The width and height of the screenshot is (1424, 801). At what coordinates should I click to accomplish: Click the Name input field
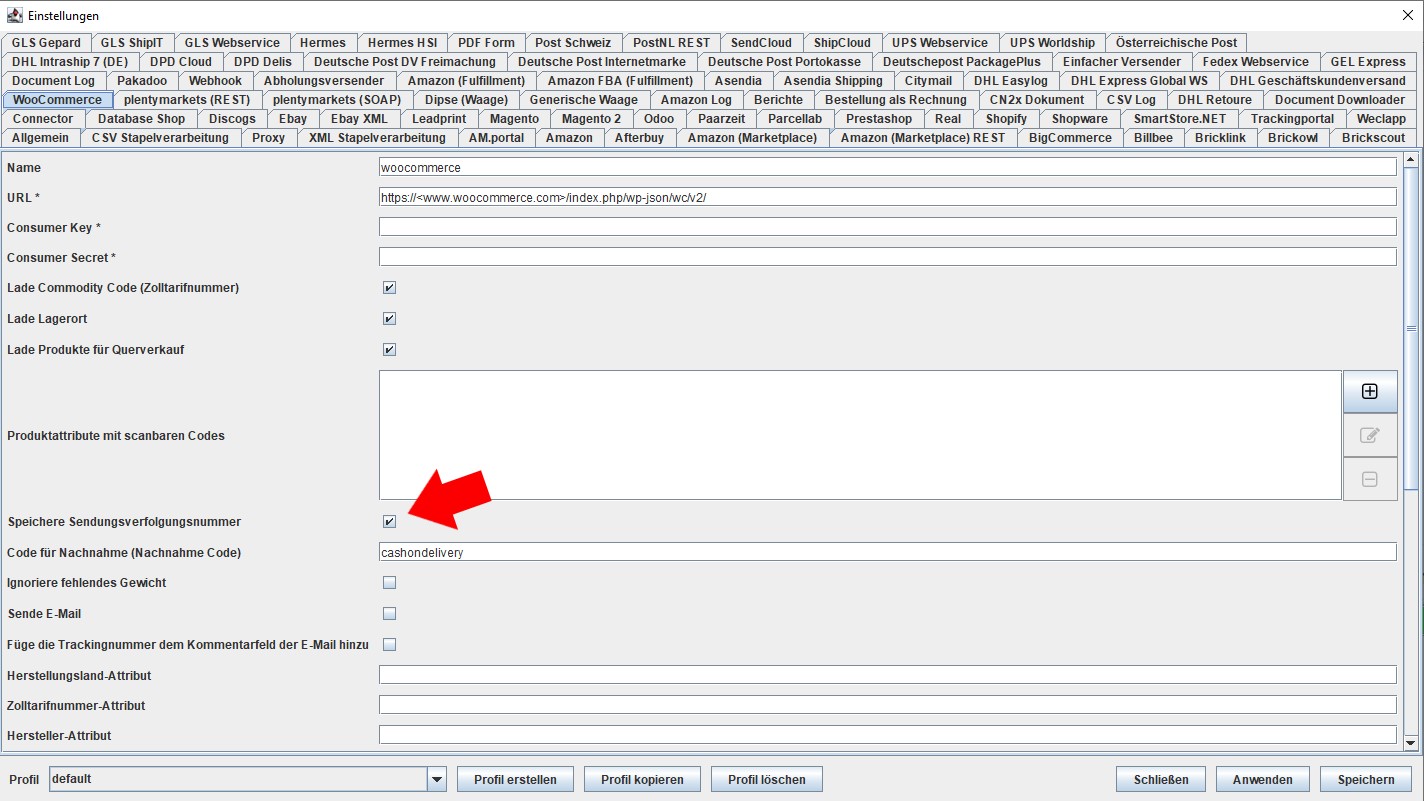point(887,167)
